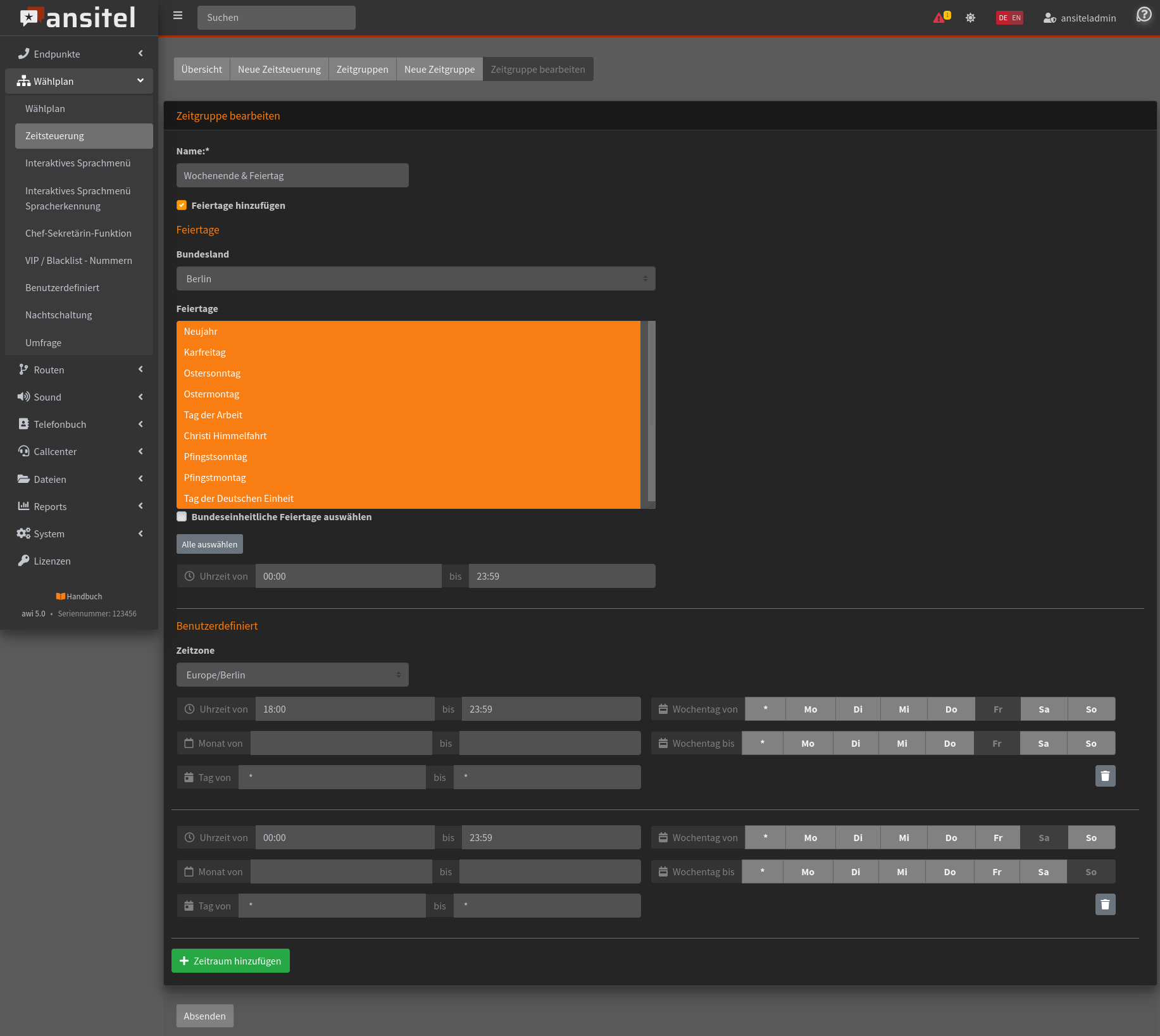
Task: Uncheck the Feiertage hinzufügen checkbox
Action: click(x=182, y=205)
